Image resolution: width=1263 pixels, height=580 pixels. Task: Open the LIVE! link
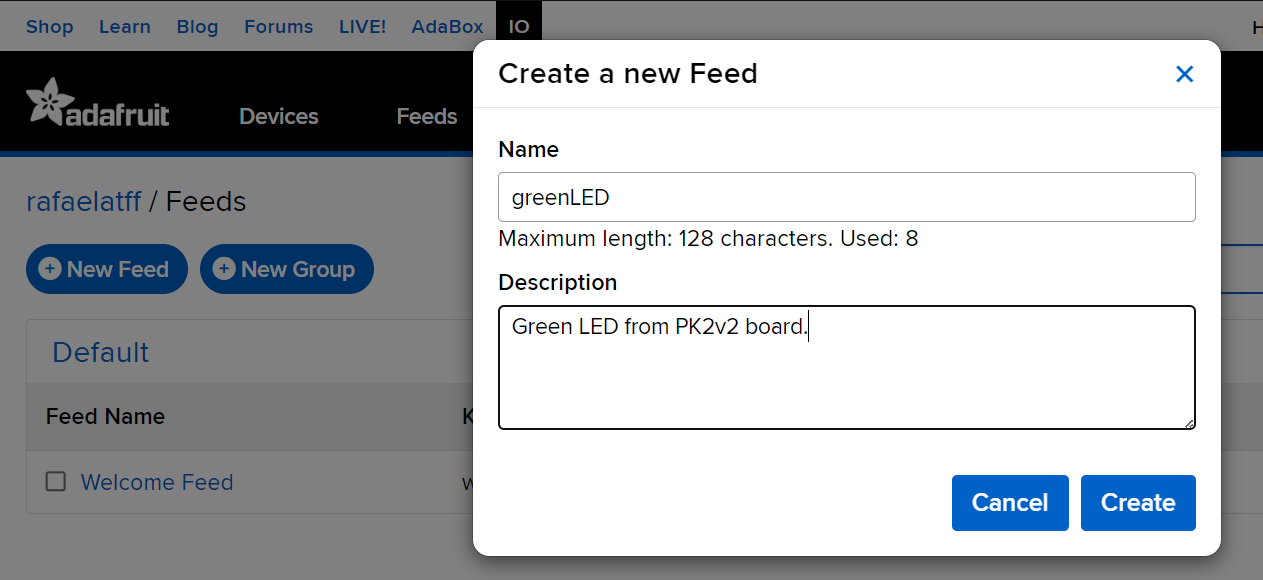[x=362, y=27]
